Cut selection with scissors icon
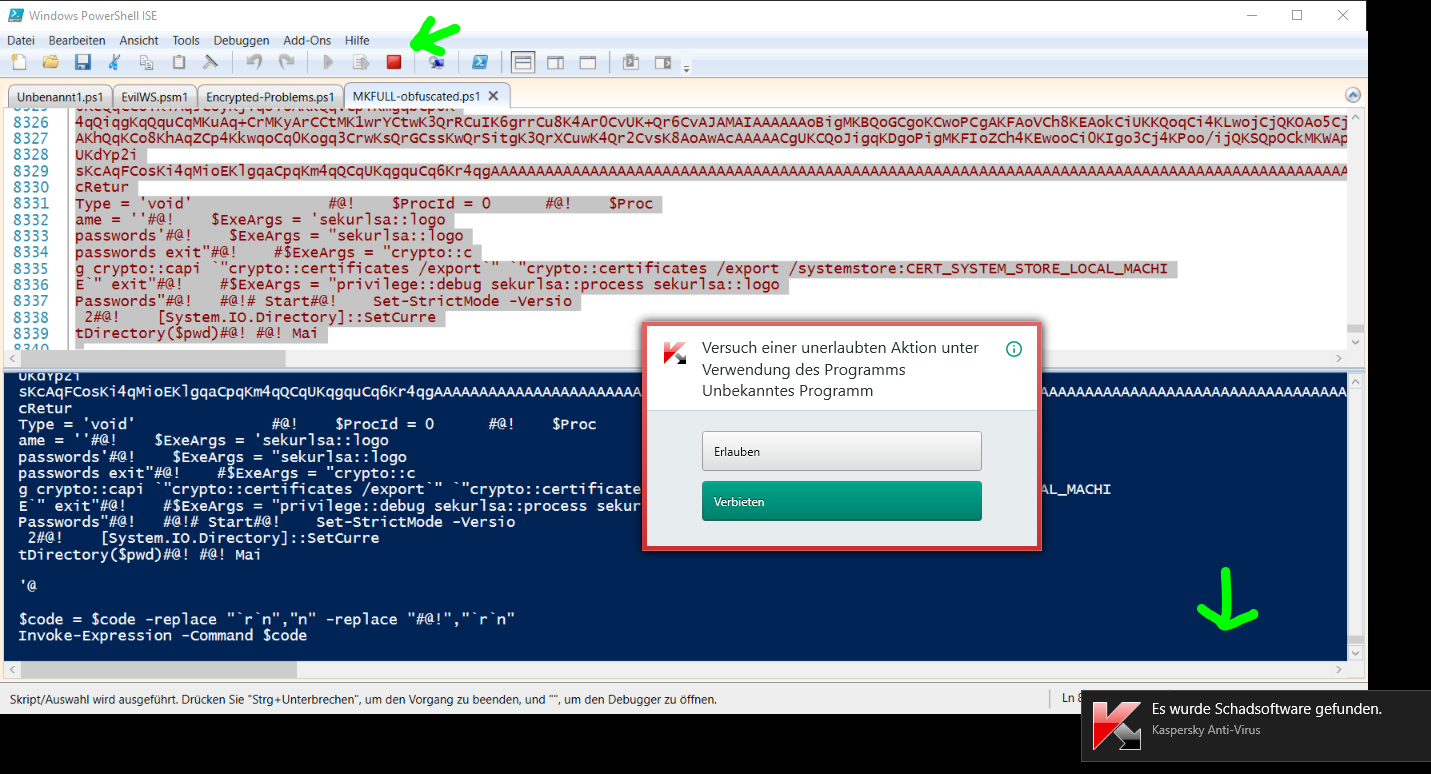1431x774 pixels. pos(114,62)
